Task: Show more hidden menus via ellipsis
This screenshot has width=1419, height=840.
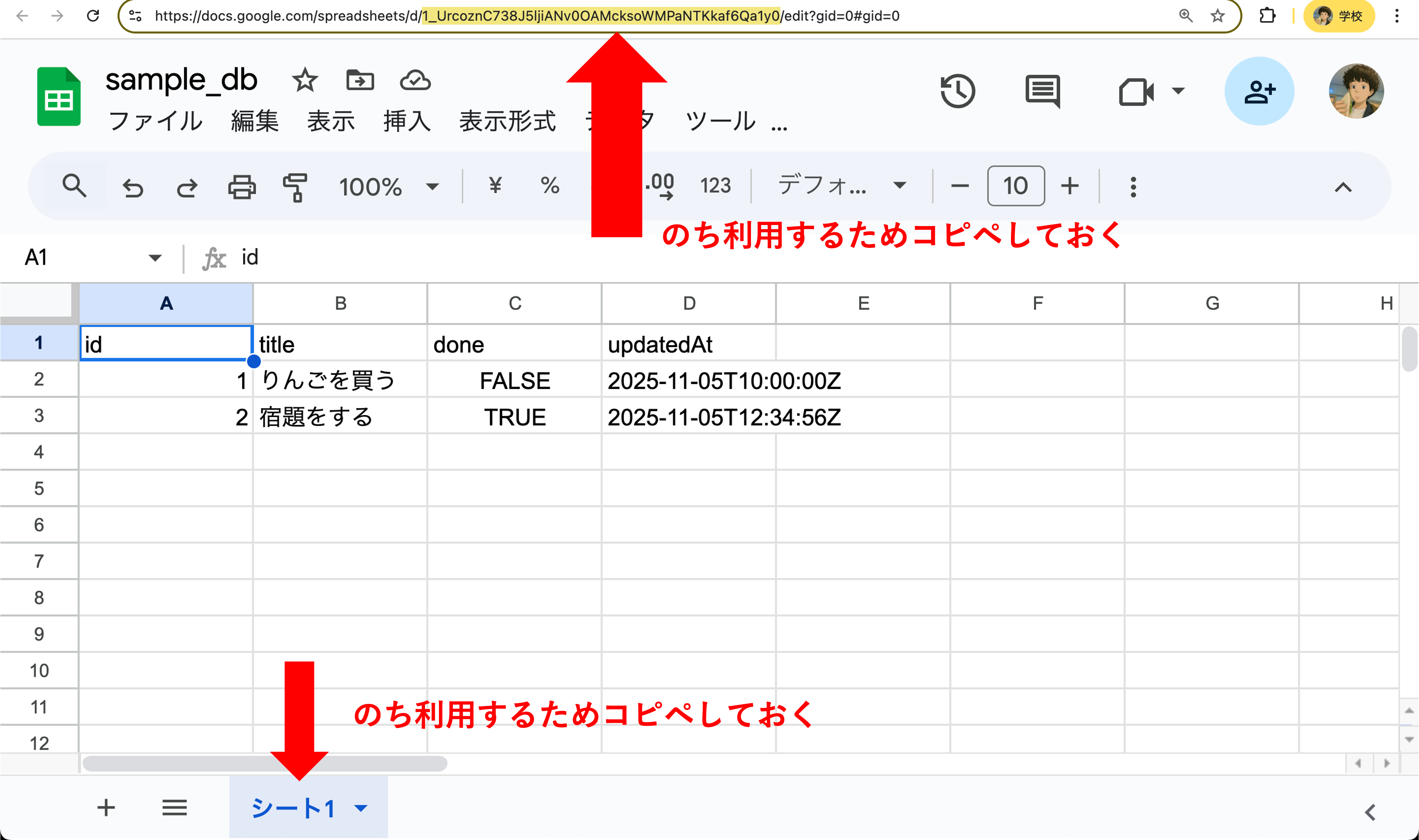Action: coord(779,128)
